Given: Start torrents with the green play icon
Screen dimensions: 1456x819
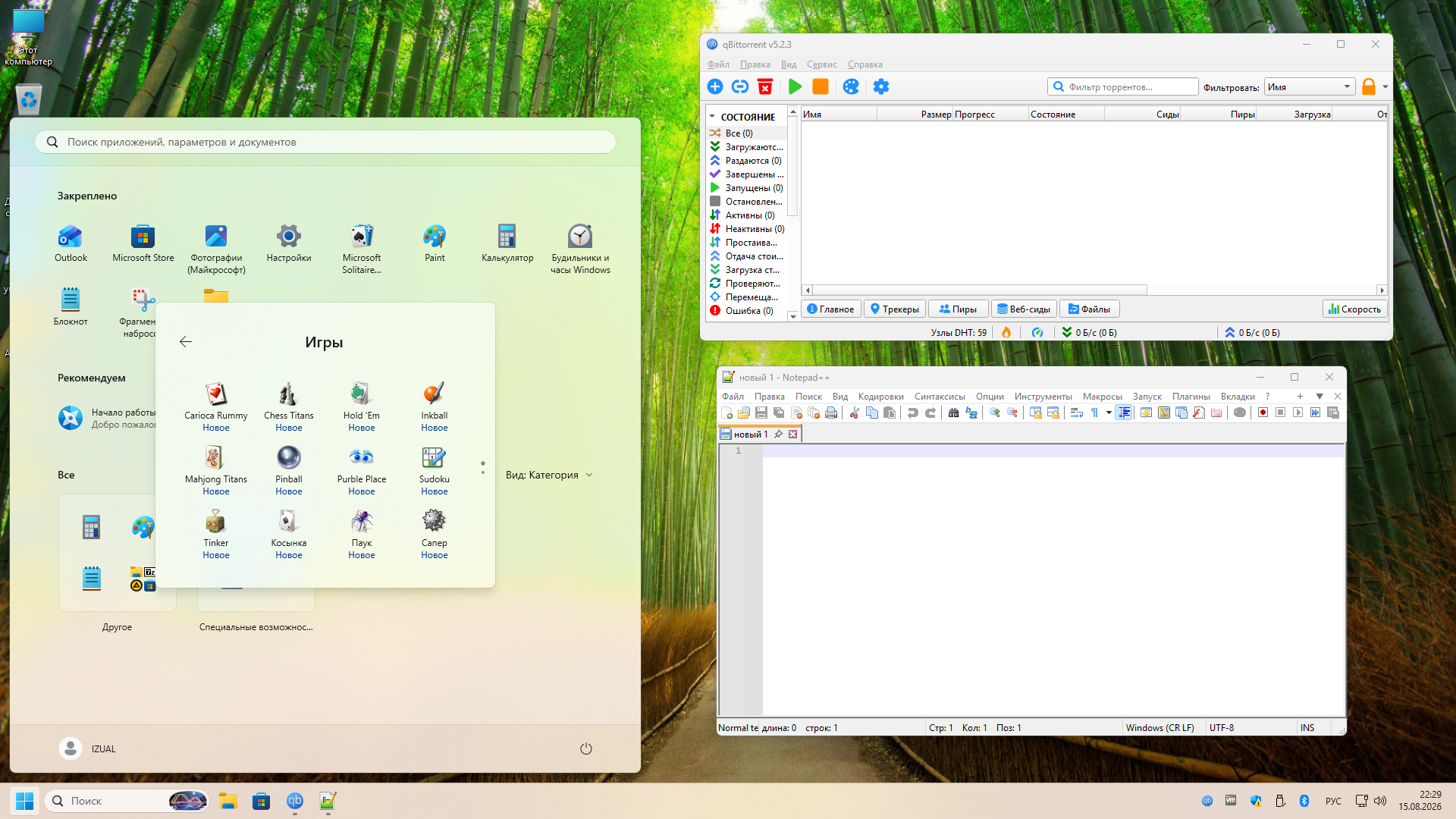Looking at the screenshot, I should click(795, 86).
